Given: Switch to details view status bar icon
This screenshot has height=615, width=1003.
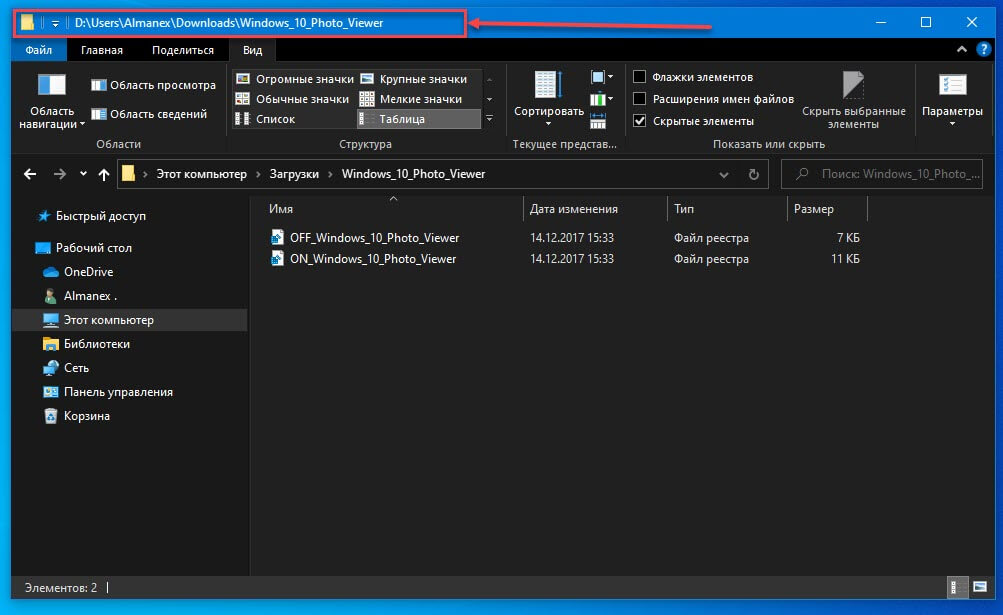Looking at the screenshot, I should [956, 587].
